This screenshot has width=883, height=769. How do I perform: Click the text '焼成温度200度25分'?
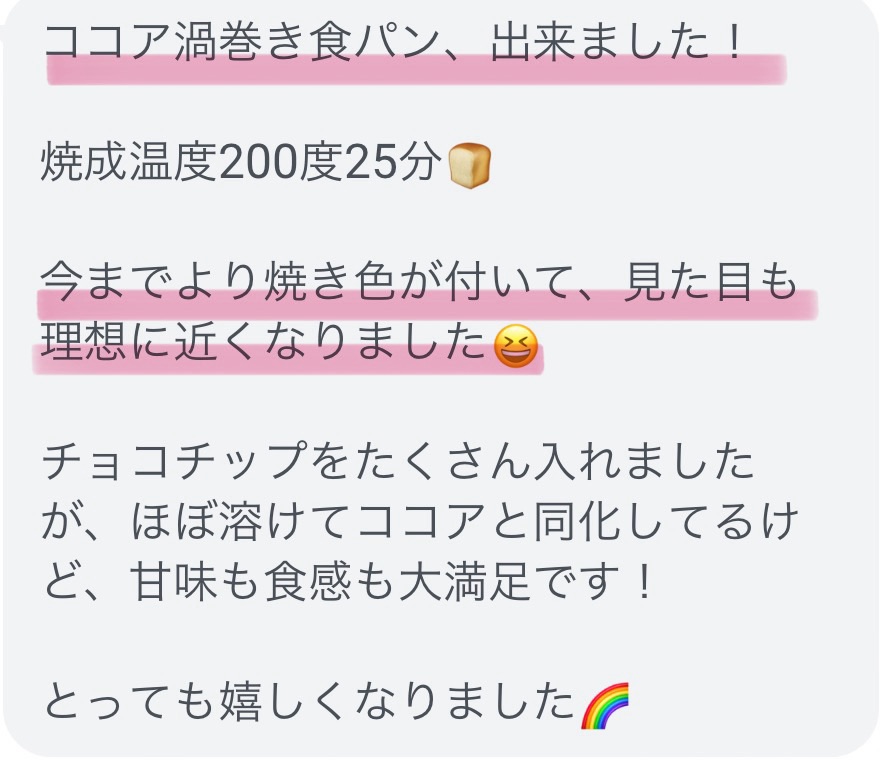pos(239,163)
